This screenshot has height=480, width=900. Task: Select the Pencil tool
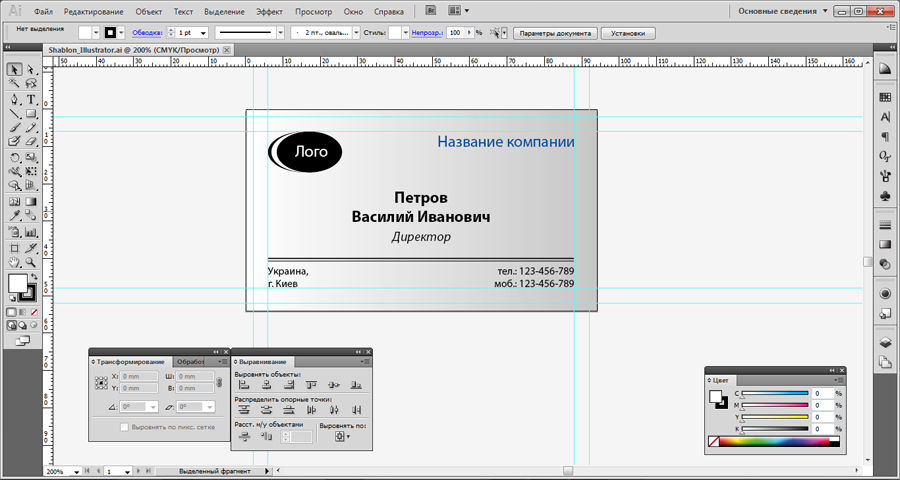pyautogui.click(x=31, y=127)
